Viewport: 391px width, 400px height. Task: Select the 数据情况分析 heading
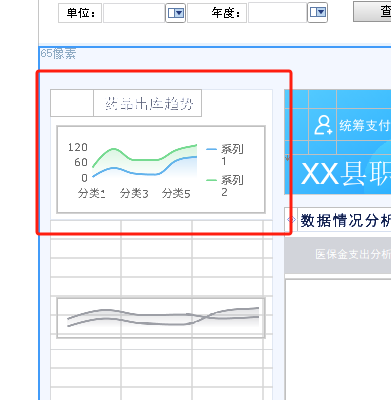[345, 220]
